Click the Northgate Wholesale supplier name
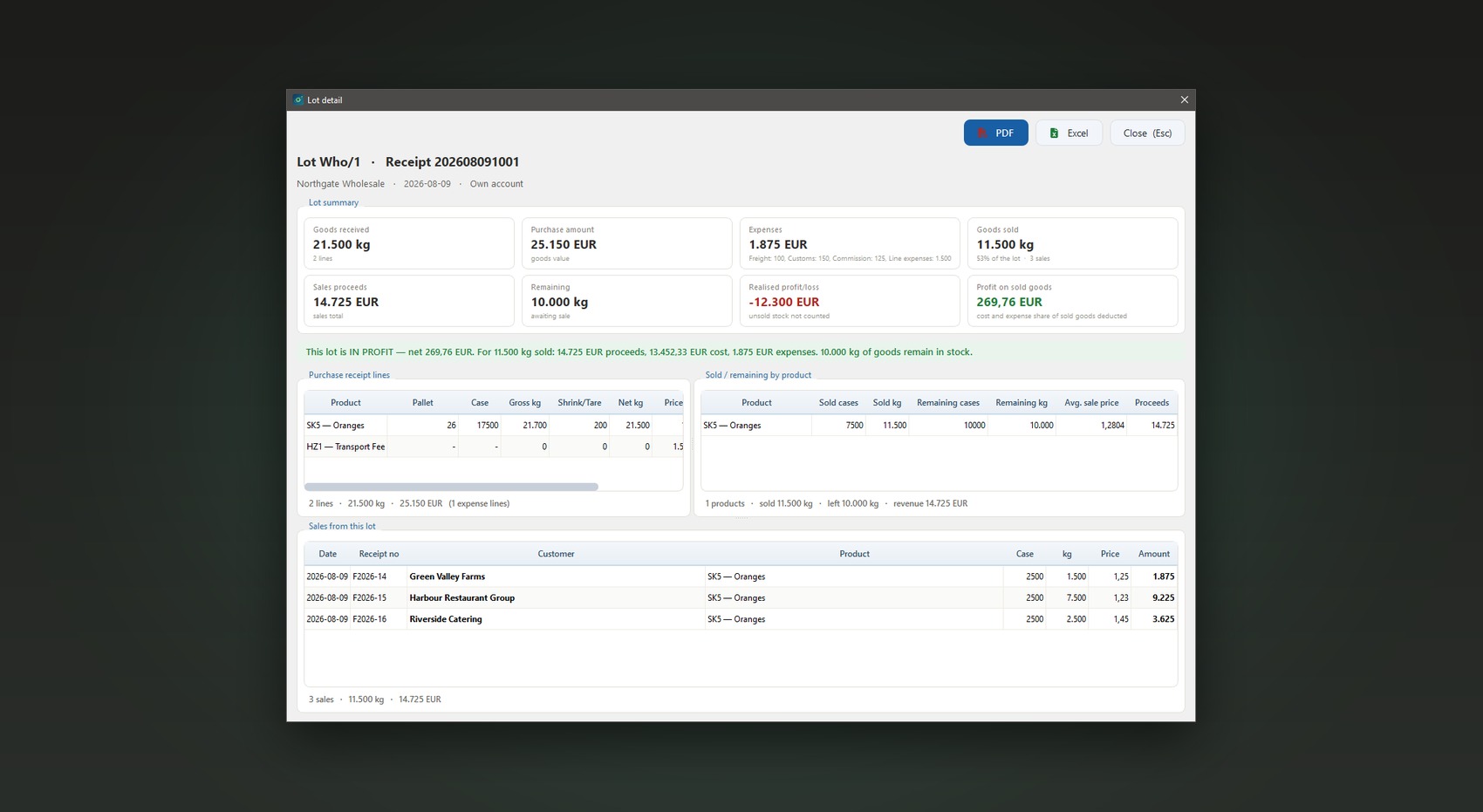Screen dimensions: 1483x812 tap(340, 184)
